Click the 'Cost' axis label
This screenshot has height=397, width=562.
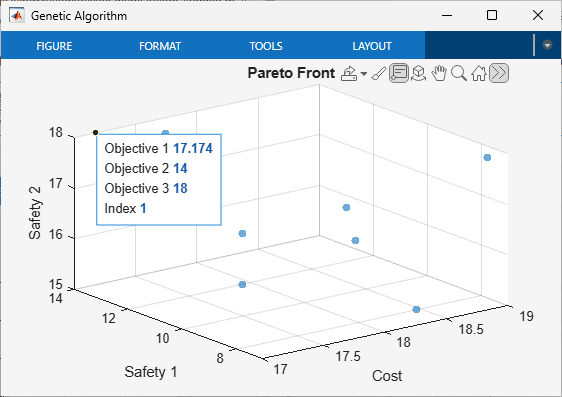pos(387,376)
